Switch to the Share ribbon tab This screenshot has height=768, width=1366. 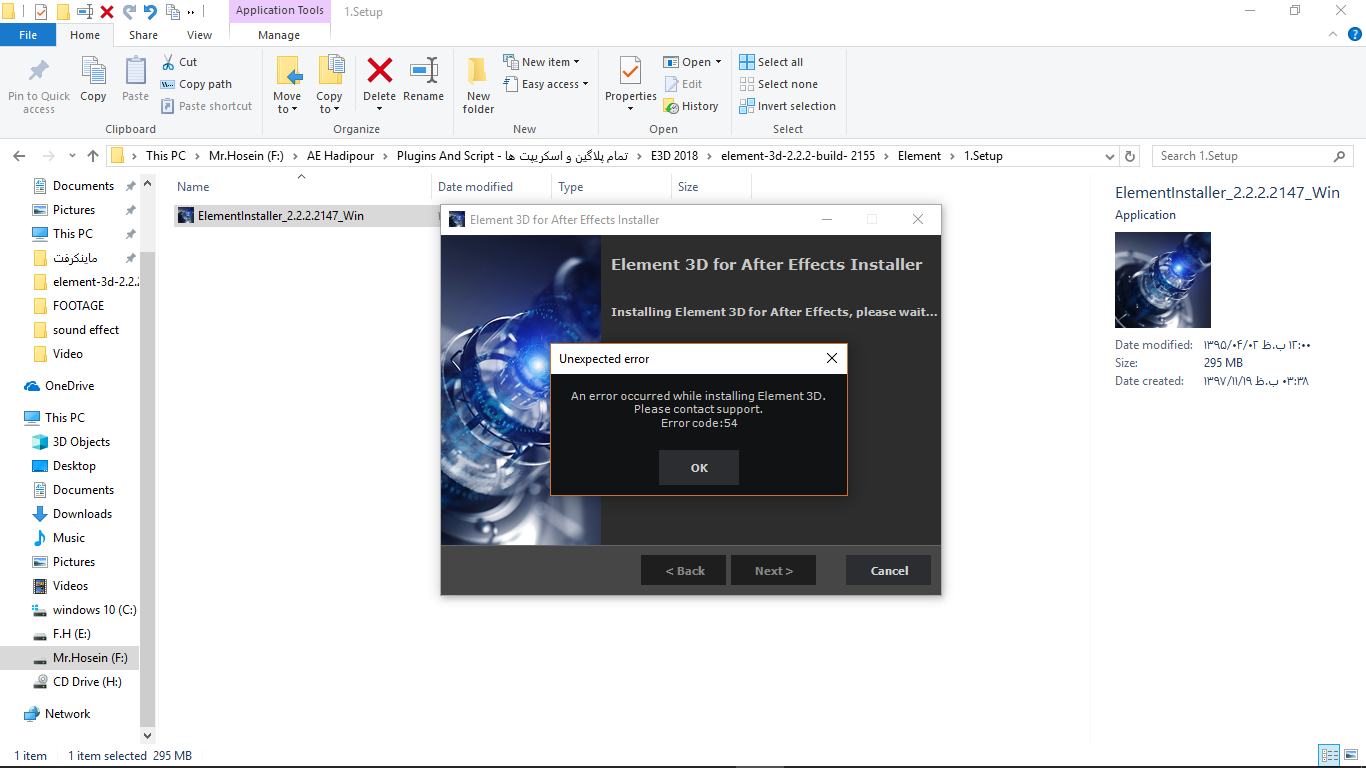143,35
